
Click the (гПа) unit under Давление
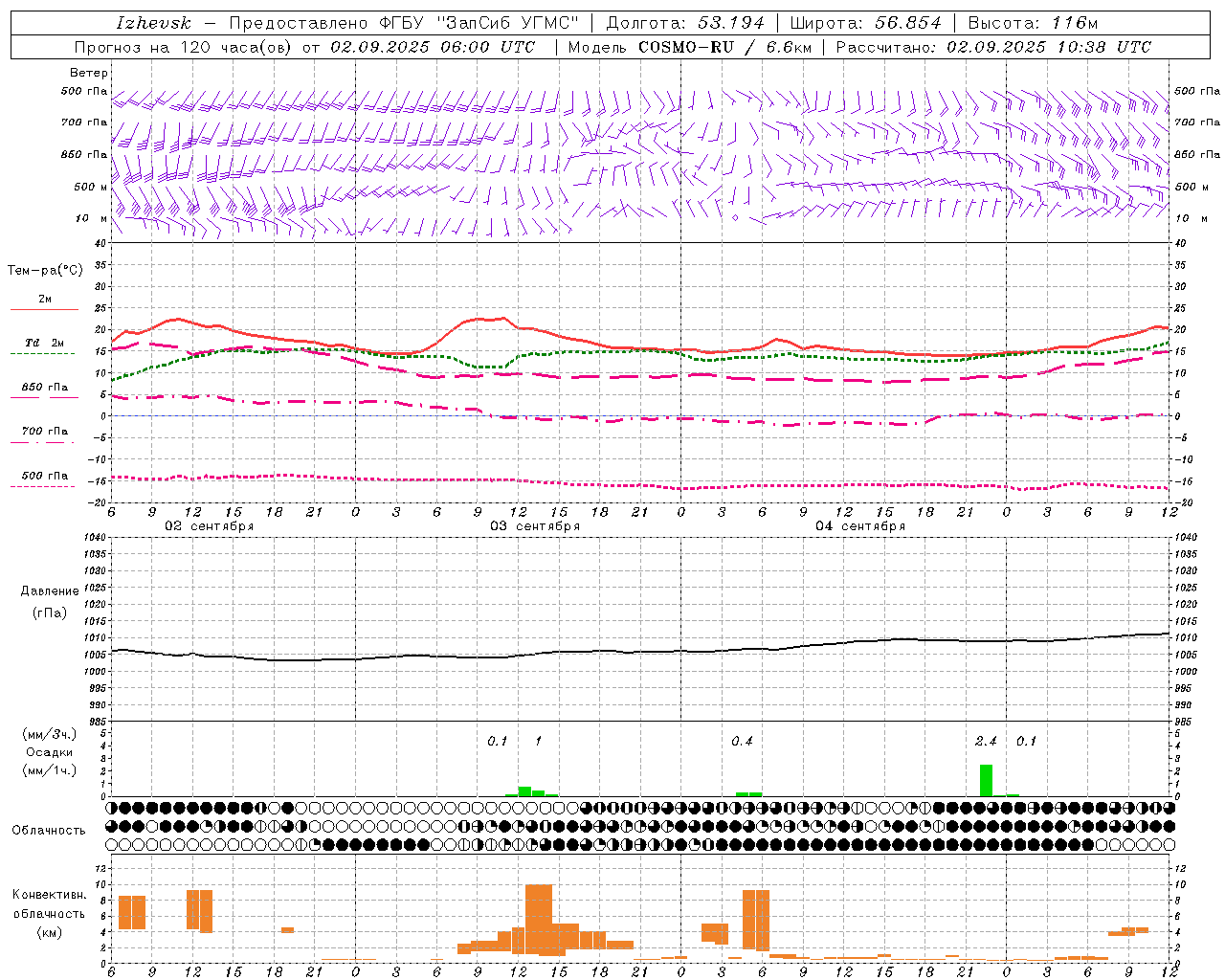tap(50, 613)
